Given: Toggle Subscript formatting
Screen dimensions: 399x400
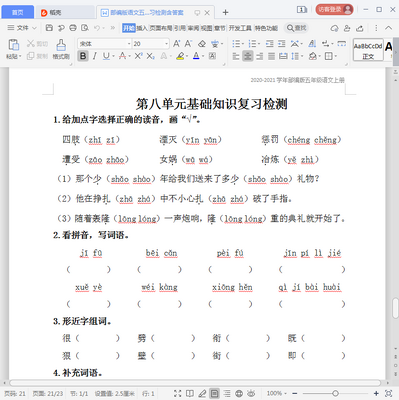Looking at the screenshot, I should (x=150, y=56).
